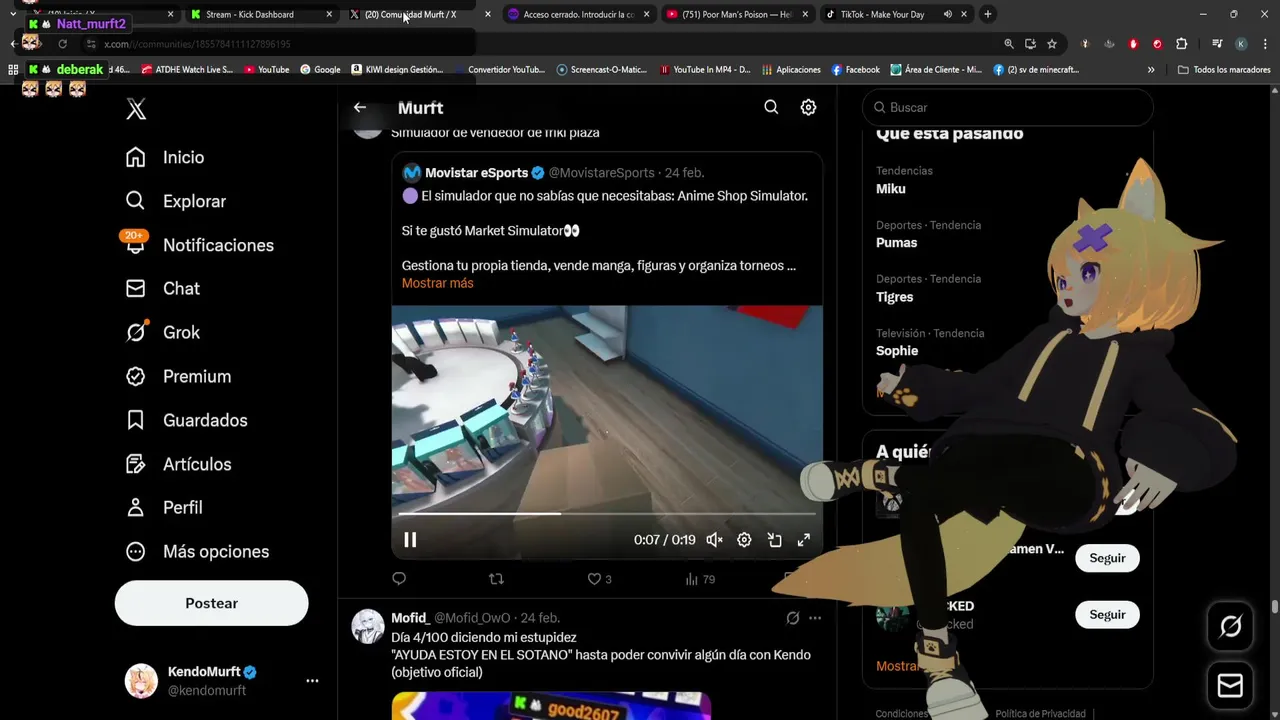Like the post with 3 likes
Image resolution: width=1280 pixels, height=720 pixels.
coord(599,579)
